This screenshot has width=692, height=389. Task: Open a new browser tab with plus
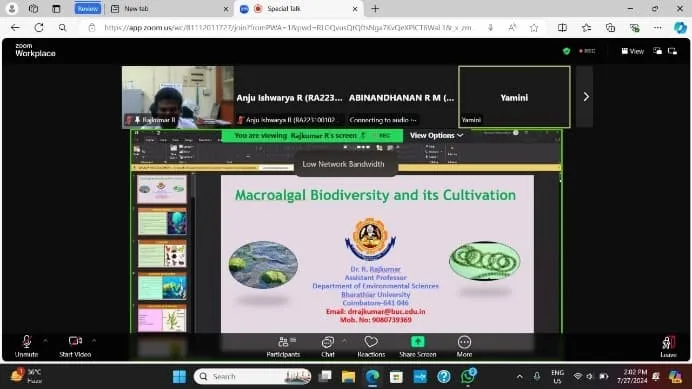375,8
